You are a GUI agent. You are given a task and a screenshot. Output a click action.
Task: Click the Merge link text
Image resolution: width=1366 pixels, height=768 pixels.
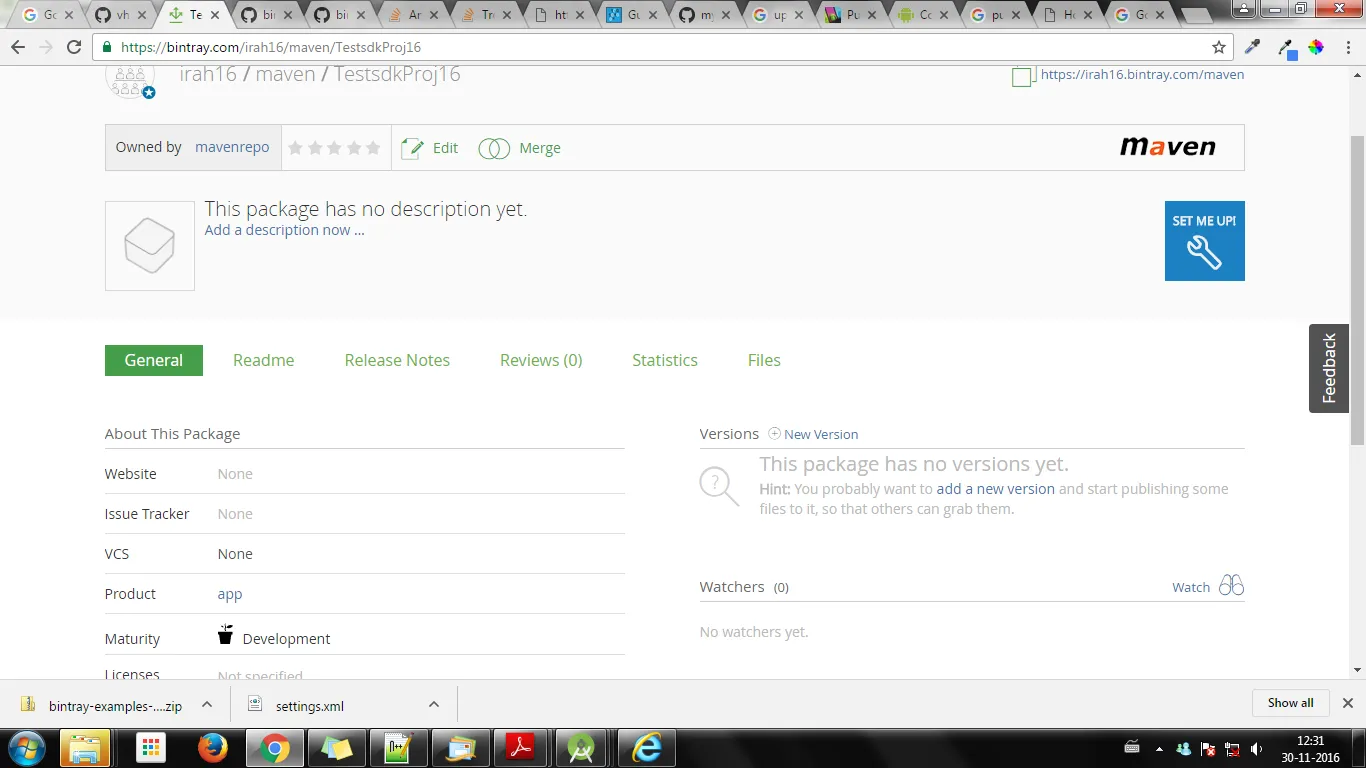point(540,148)
